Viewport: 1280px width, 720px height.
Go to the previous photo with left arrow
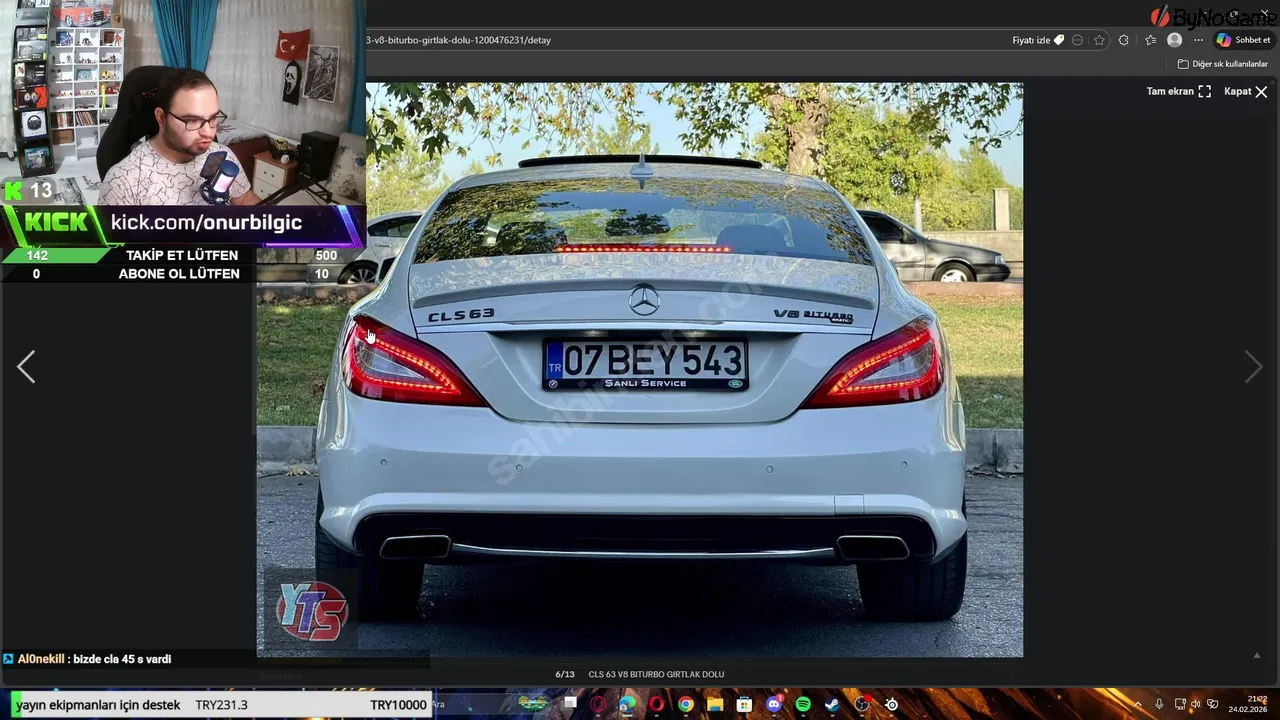click(26, 367)
